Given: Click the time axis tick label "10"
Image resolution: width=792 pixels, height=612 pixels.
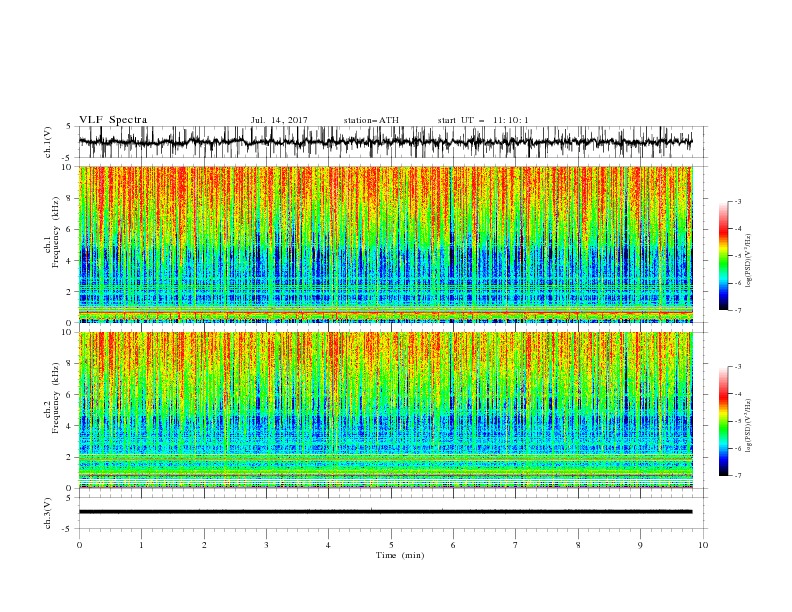Looking at the screenshot, I should [x=703, y=545].
